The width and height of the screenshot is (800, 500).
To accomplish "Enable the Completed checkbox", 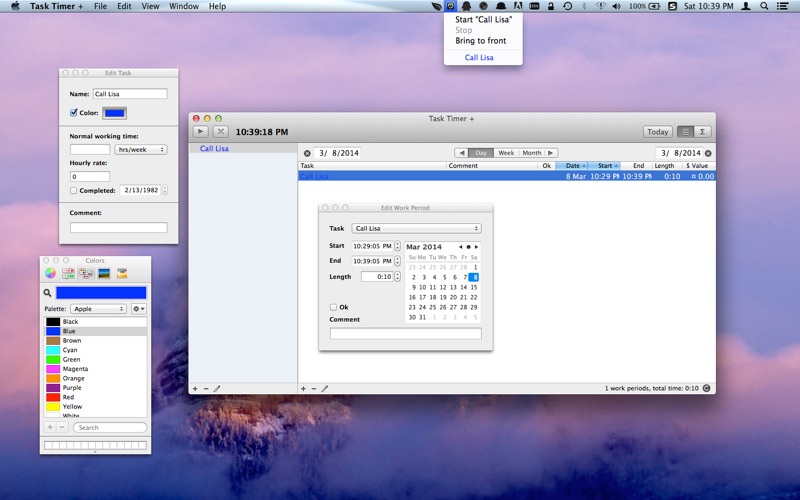I will click(73, 190).
